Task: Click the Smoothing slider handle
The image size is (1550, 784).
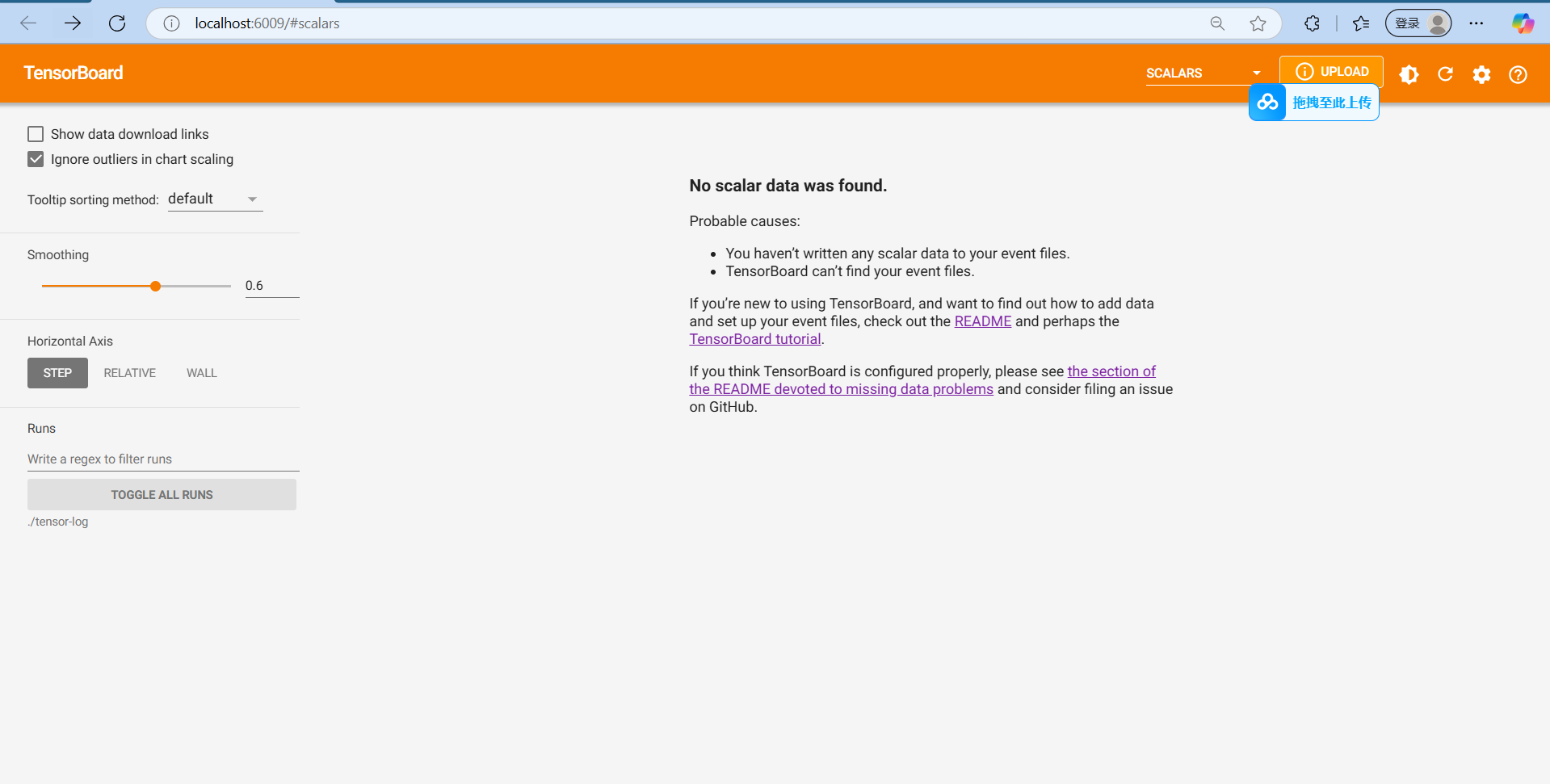Action: (155, 286)
